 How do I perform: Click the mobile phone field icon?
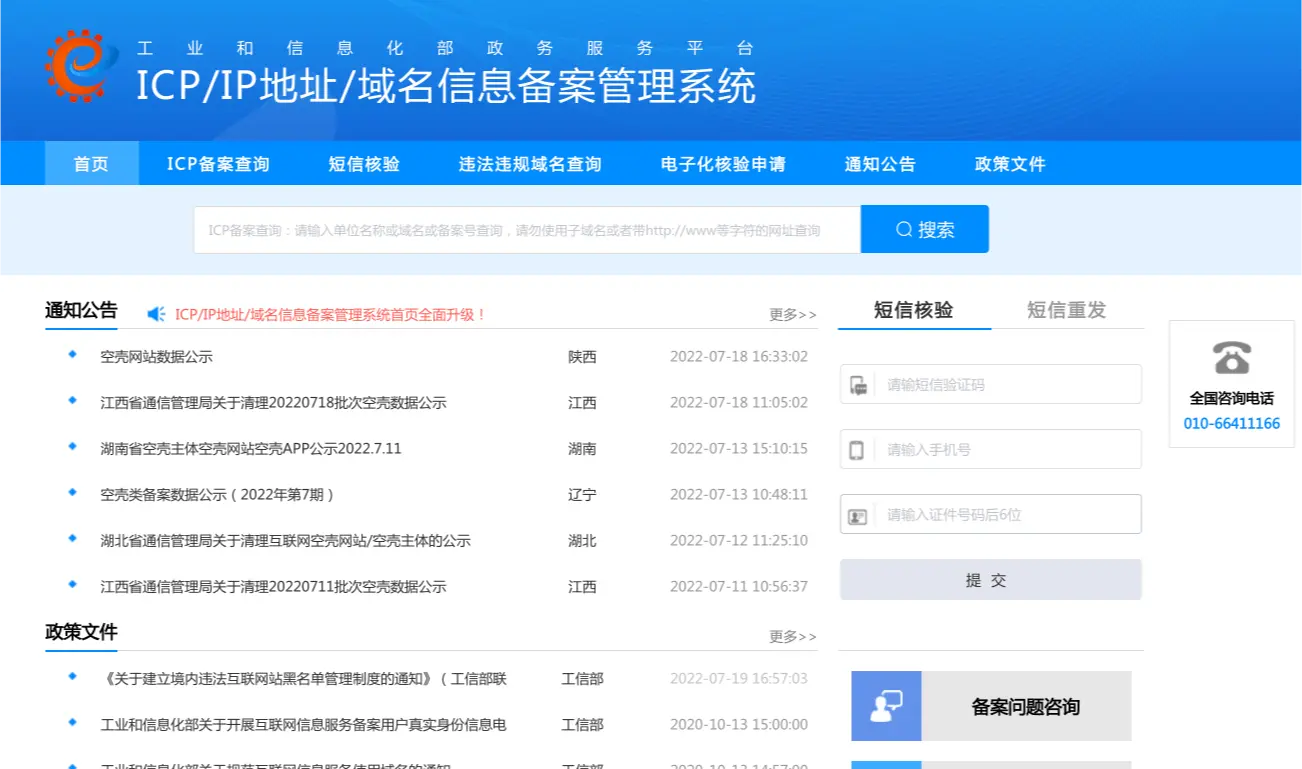pyautogui.click(x=857, y=450)
